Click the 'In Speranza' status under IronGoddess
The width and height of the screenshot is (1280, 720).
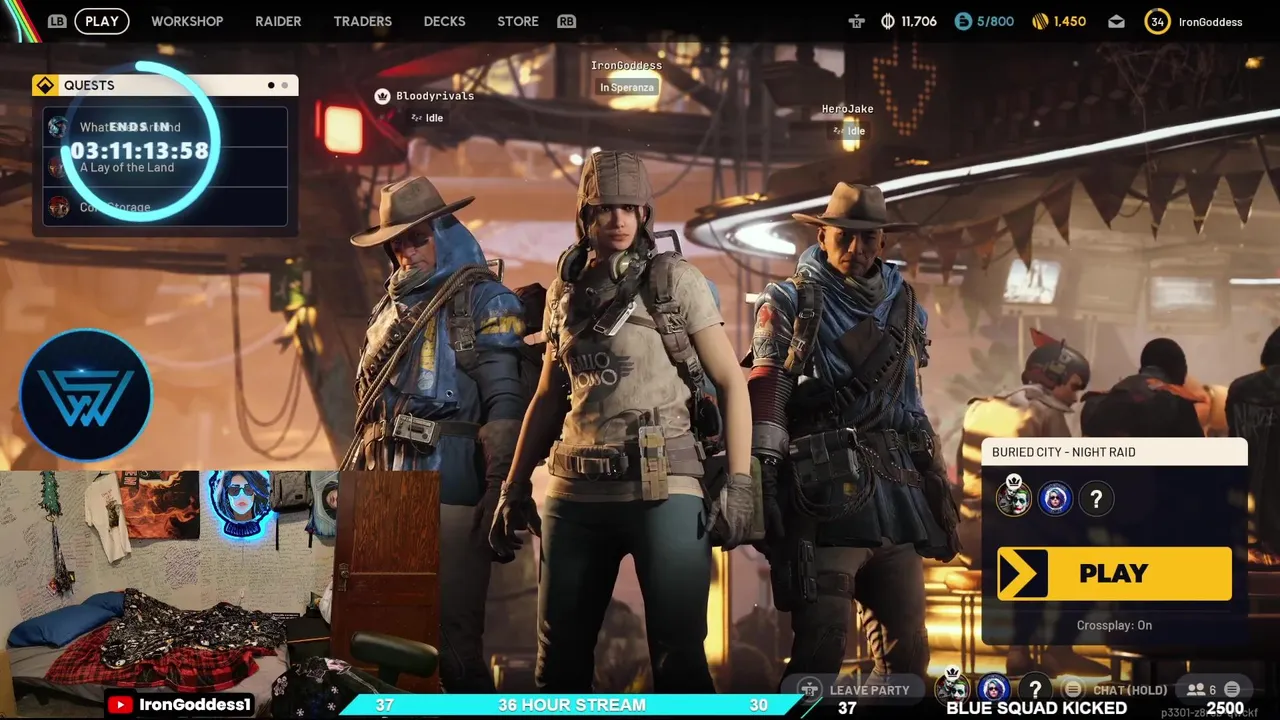pyautogui.click(x=626, y=87)
